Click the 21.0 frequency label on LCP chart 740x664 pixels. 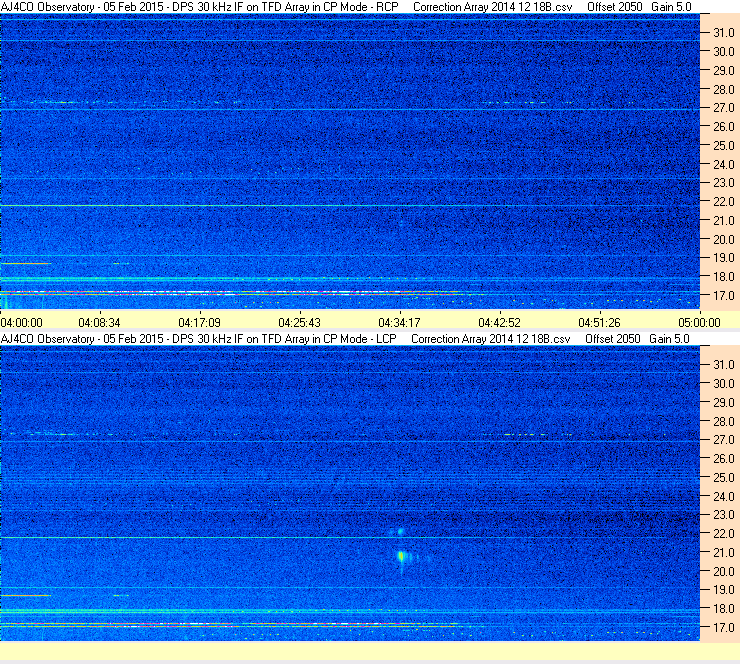[x=723, y=553]
